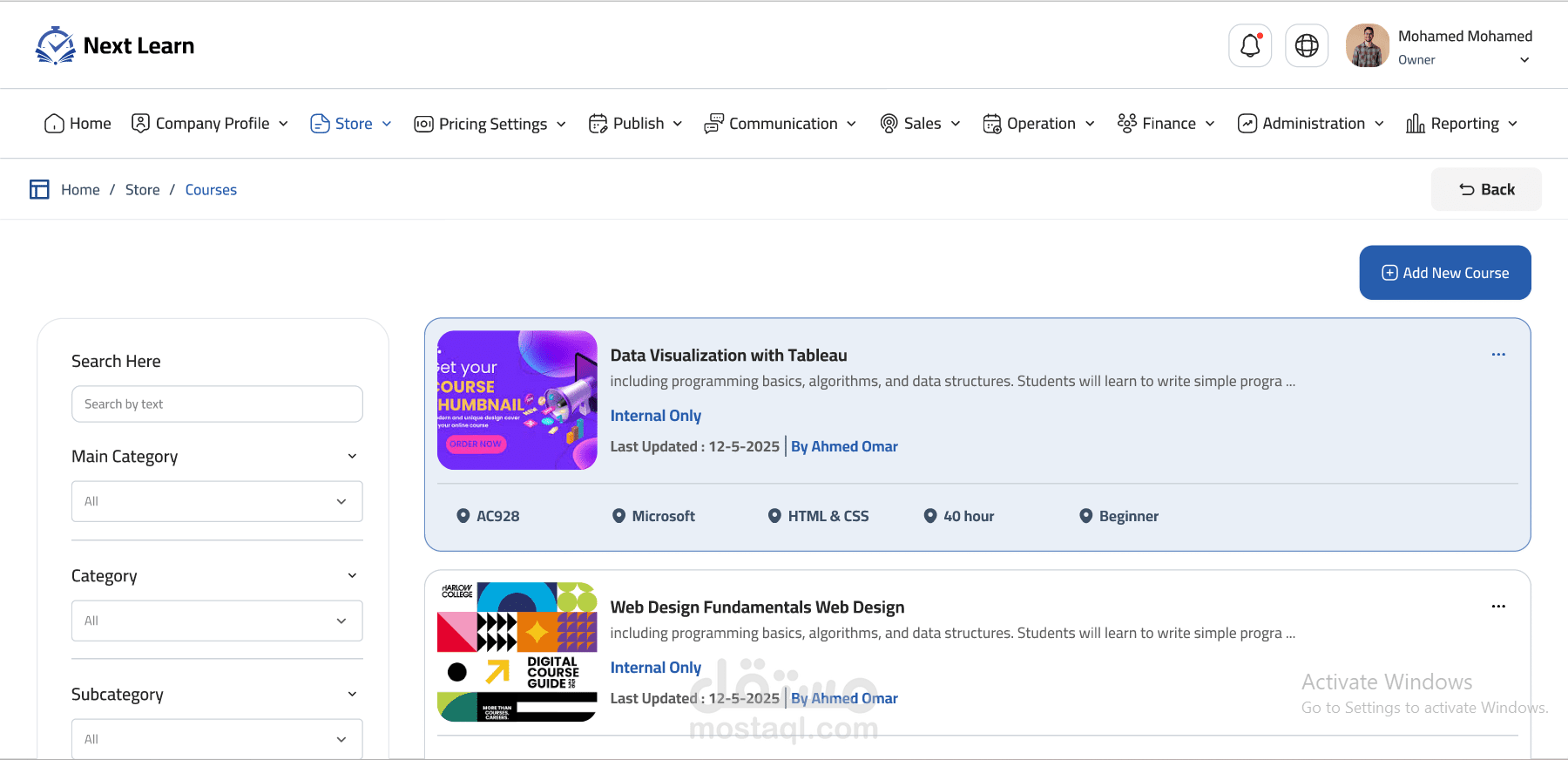
Task: Open options menu for Data Visualization with Tableau
Action: tap(1498, 355)
